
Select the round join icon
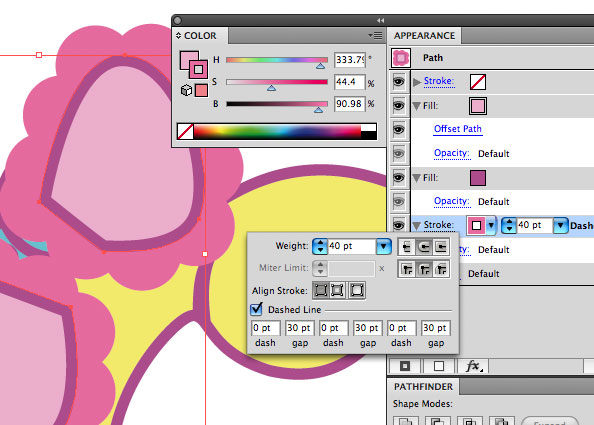click(424, 269)
